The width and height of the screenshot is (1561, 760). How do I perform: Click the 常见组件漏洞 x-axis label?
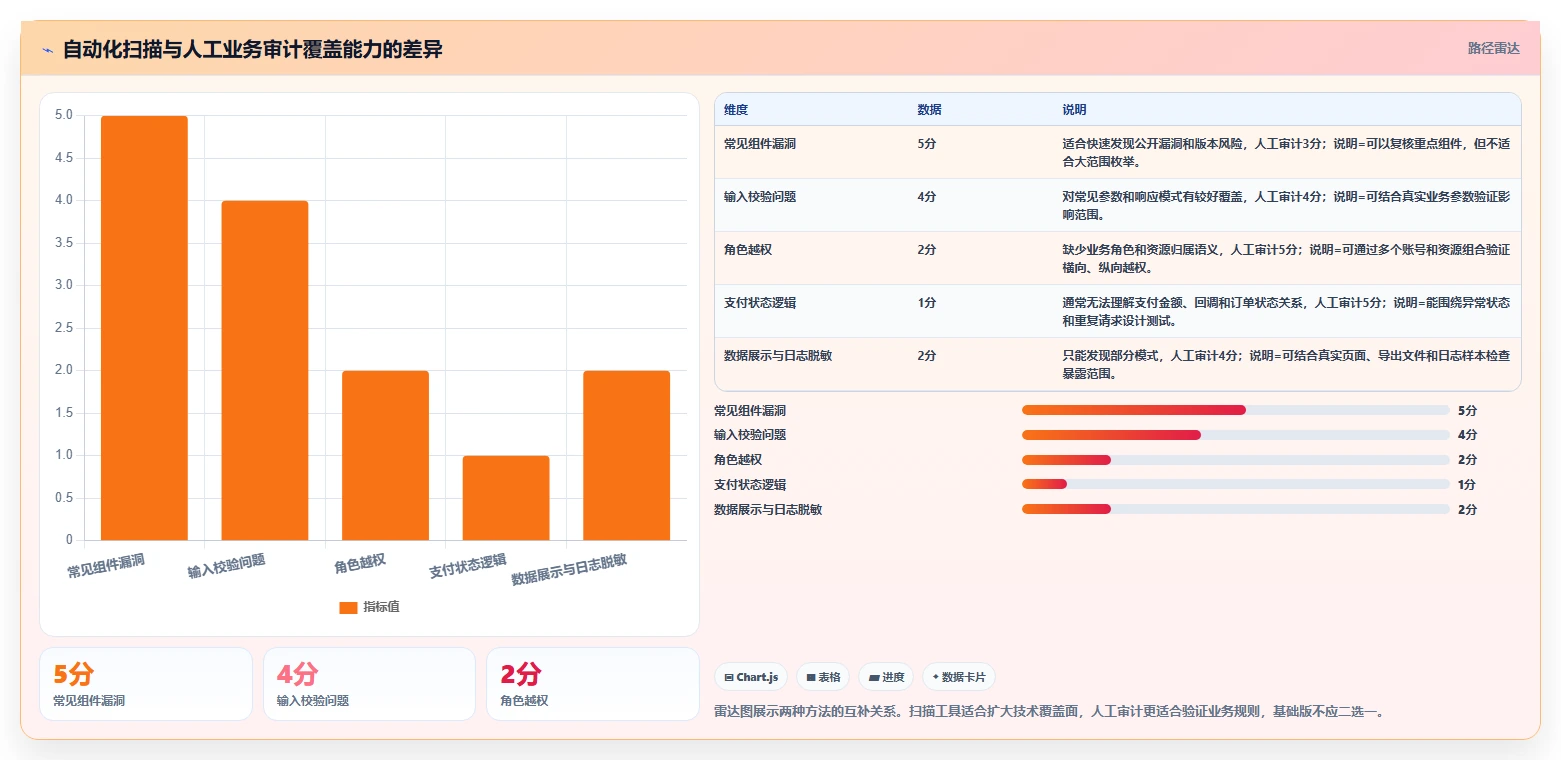coord(106,566)
